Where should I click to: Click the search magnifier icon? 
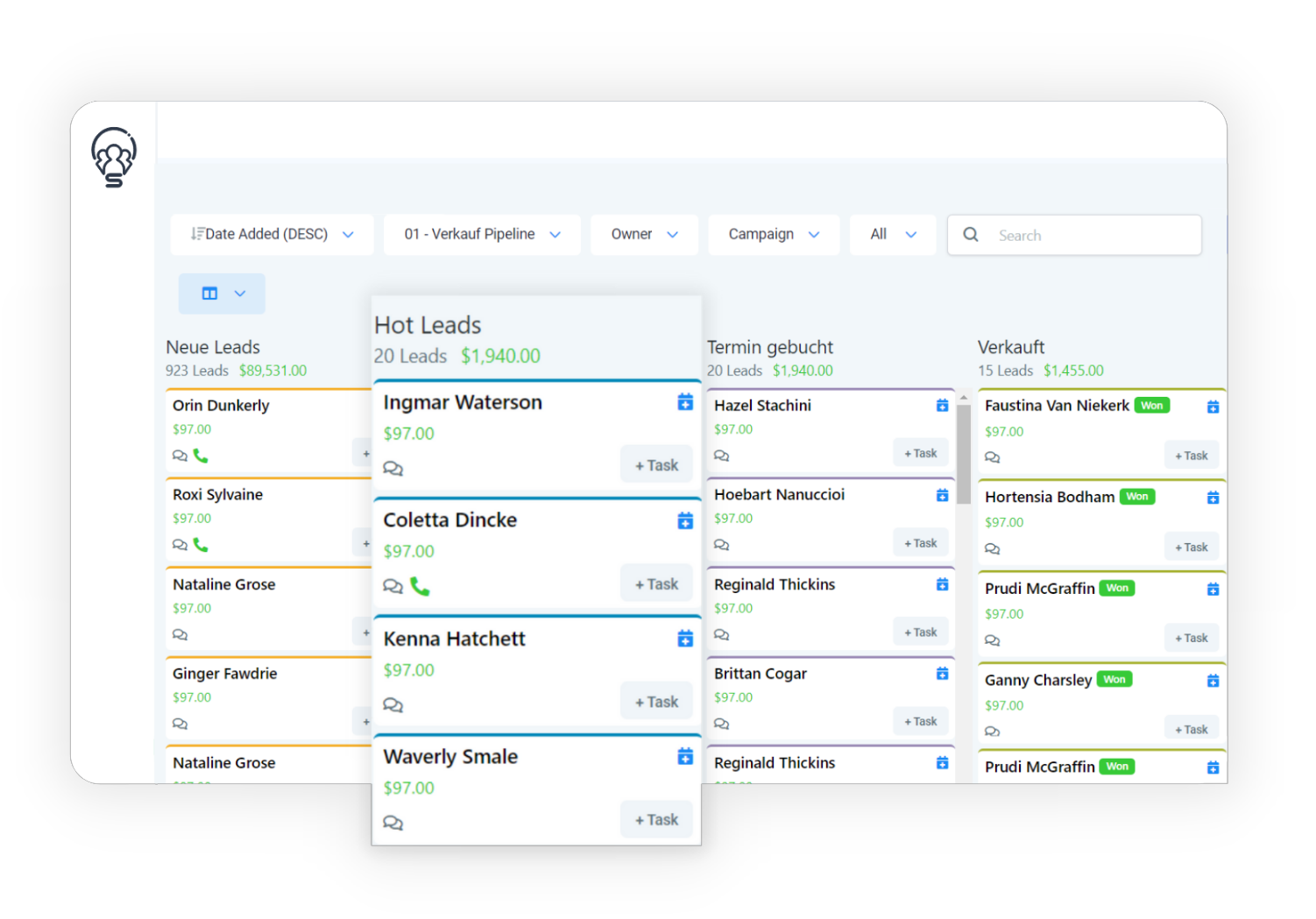[971, 235]
